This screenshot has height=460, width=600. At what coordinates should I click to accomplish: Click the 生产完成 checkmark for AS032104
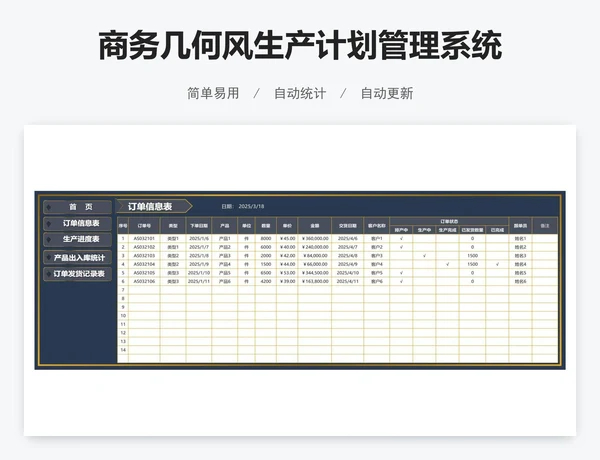click(448, 264)
